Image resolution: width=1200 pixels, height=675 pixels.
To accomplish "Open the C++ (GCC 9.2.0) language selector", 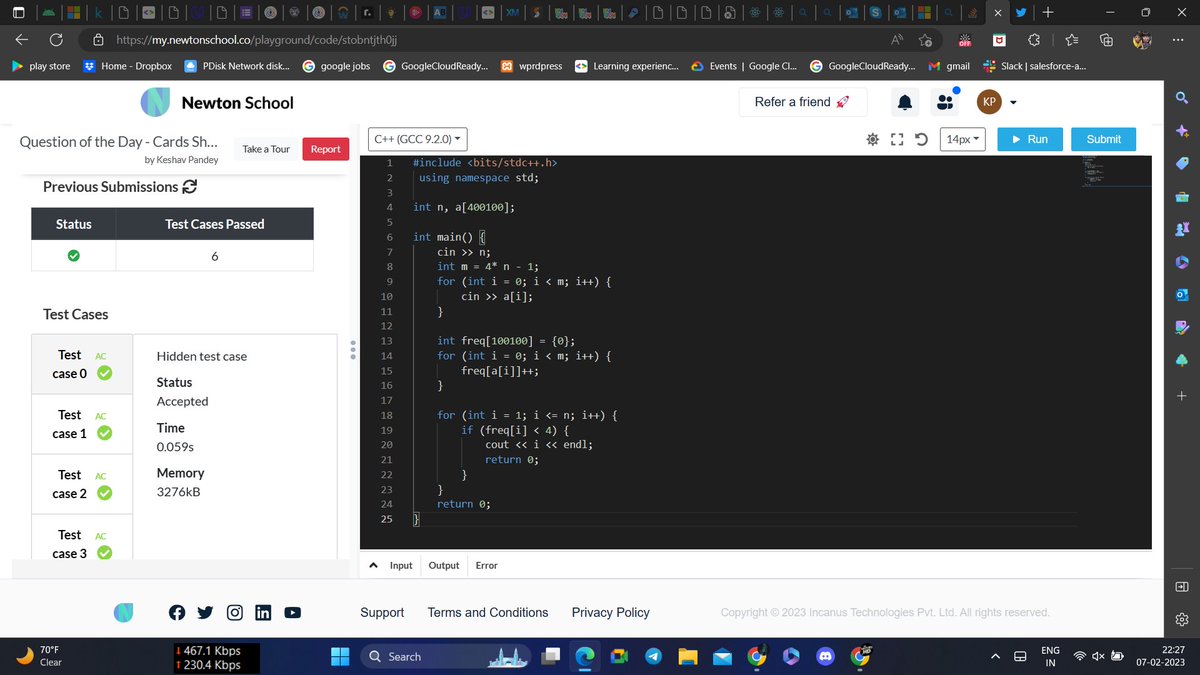I will click(417, 139).
